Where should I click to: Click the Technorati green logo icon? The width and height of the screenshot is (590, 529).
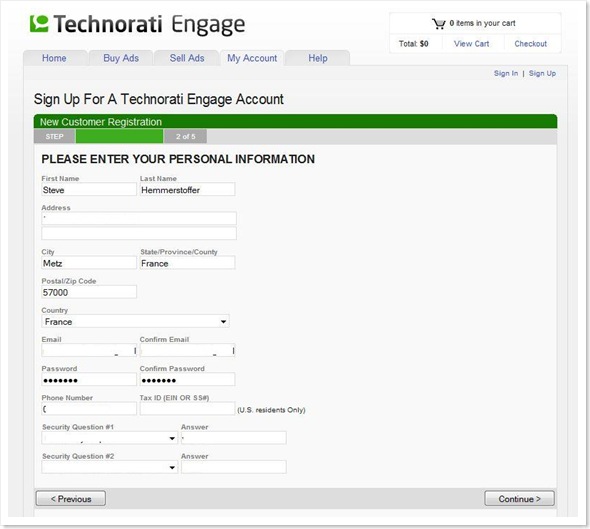click(39, 24)
